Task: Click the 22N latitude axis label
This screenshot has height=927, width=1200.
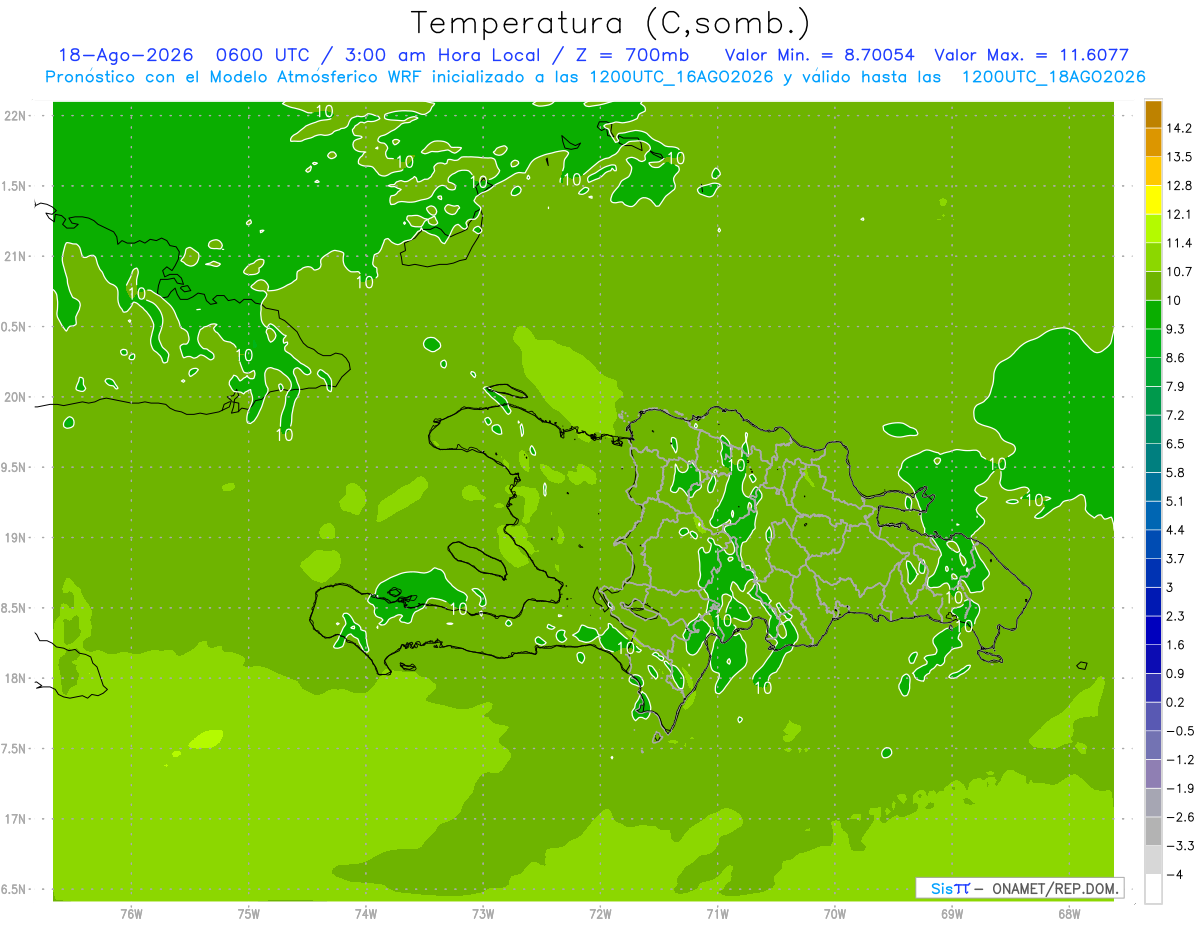Action: coord(17,116)
